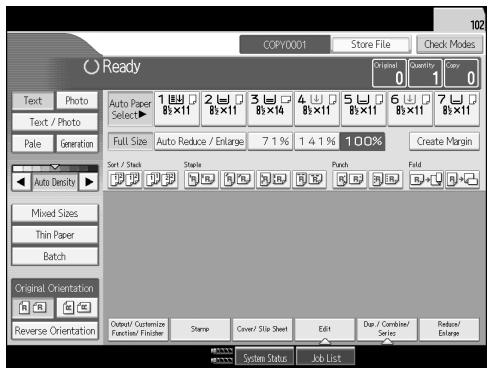Screen dimensions: 493x370
Task: Select the half Fold icon
Action: pyautogui.click(x=426, y=180)
